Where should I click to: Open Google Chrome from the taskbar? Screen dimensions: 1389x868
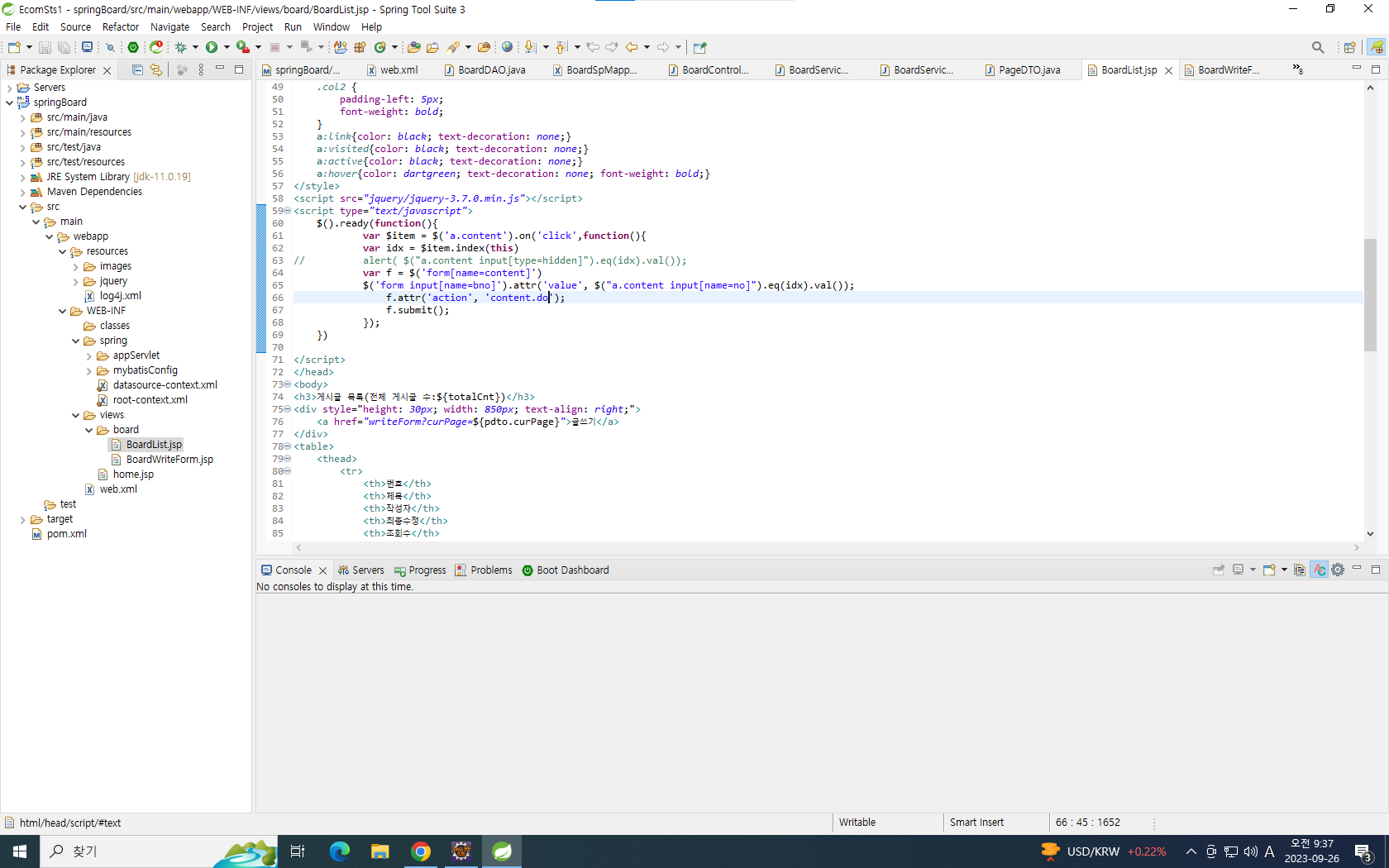(x=421, y=851)
